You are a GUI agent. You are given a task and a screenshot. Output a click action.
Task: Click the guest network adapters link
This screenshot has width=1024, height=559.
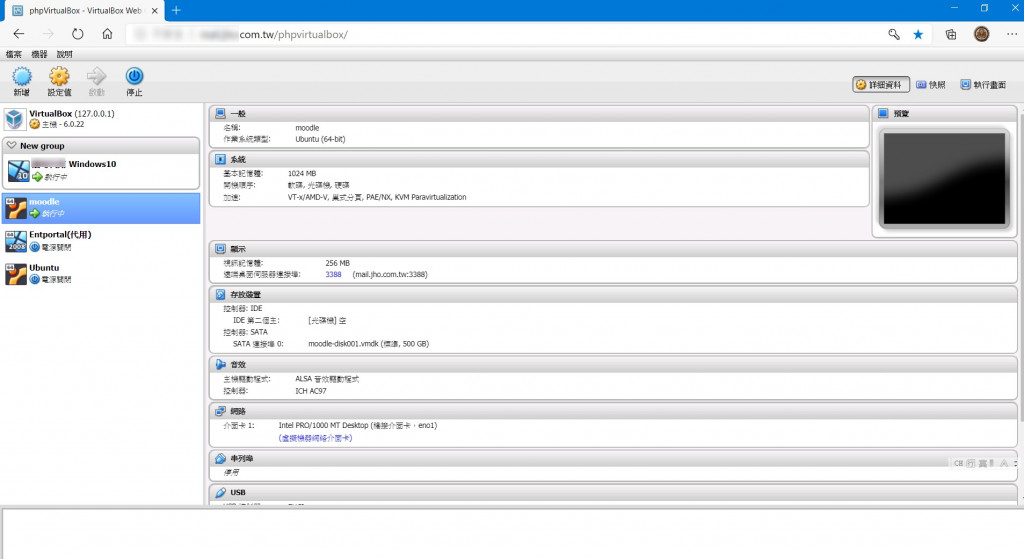tap(315, 438)
